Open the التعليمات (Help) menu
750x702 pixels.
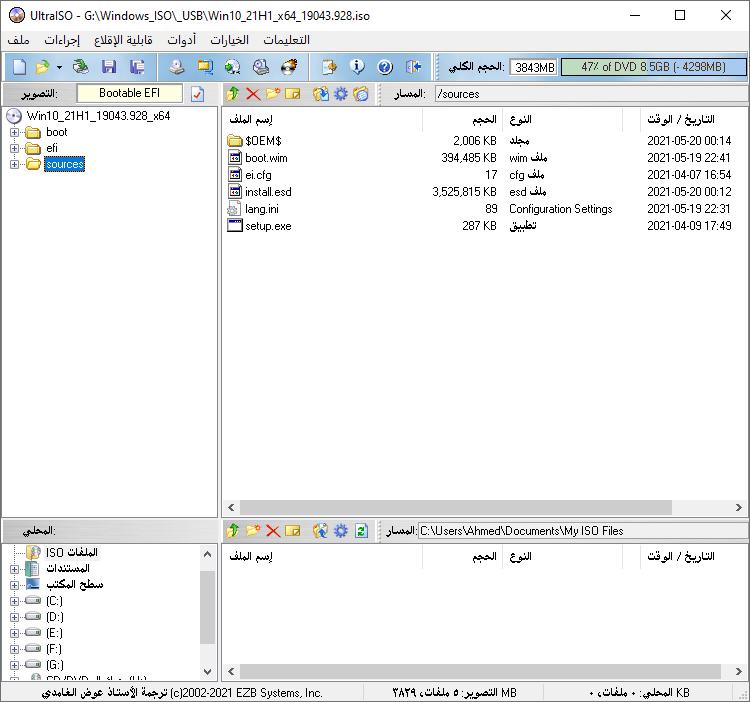click(287, 40)
